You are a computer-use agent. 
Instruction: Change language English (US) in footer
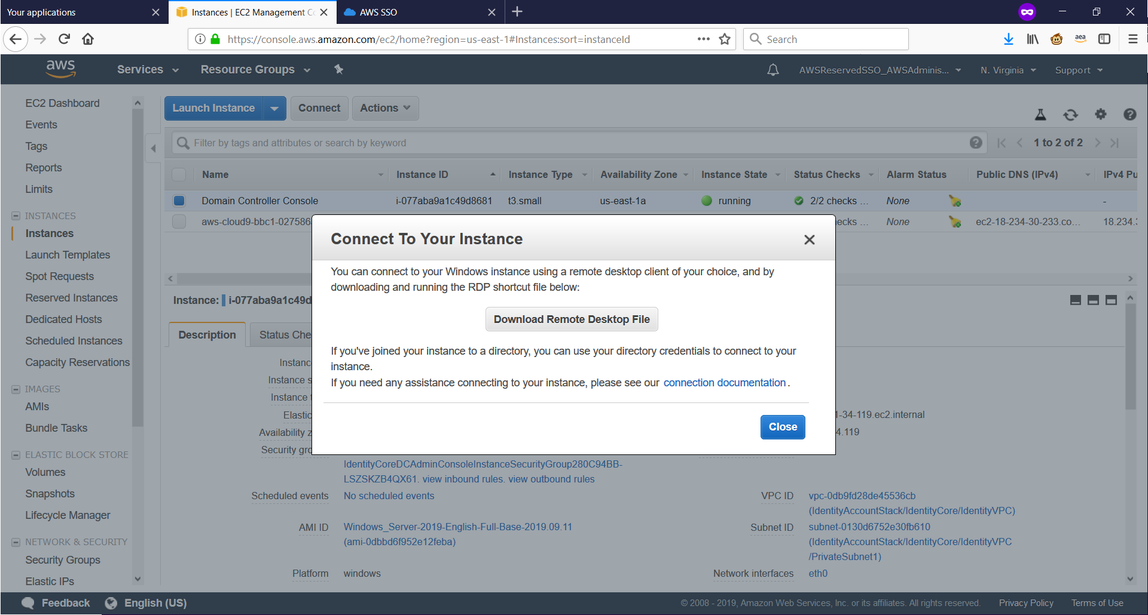pyautogui.click(x=146, y=603)
